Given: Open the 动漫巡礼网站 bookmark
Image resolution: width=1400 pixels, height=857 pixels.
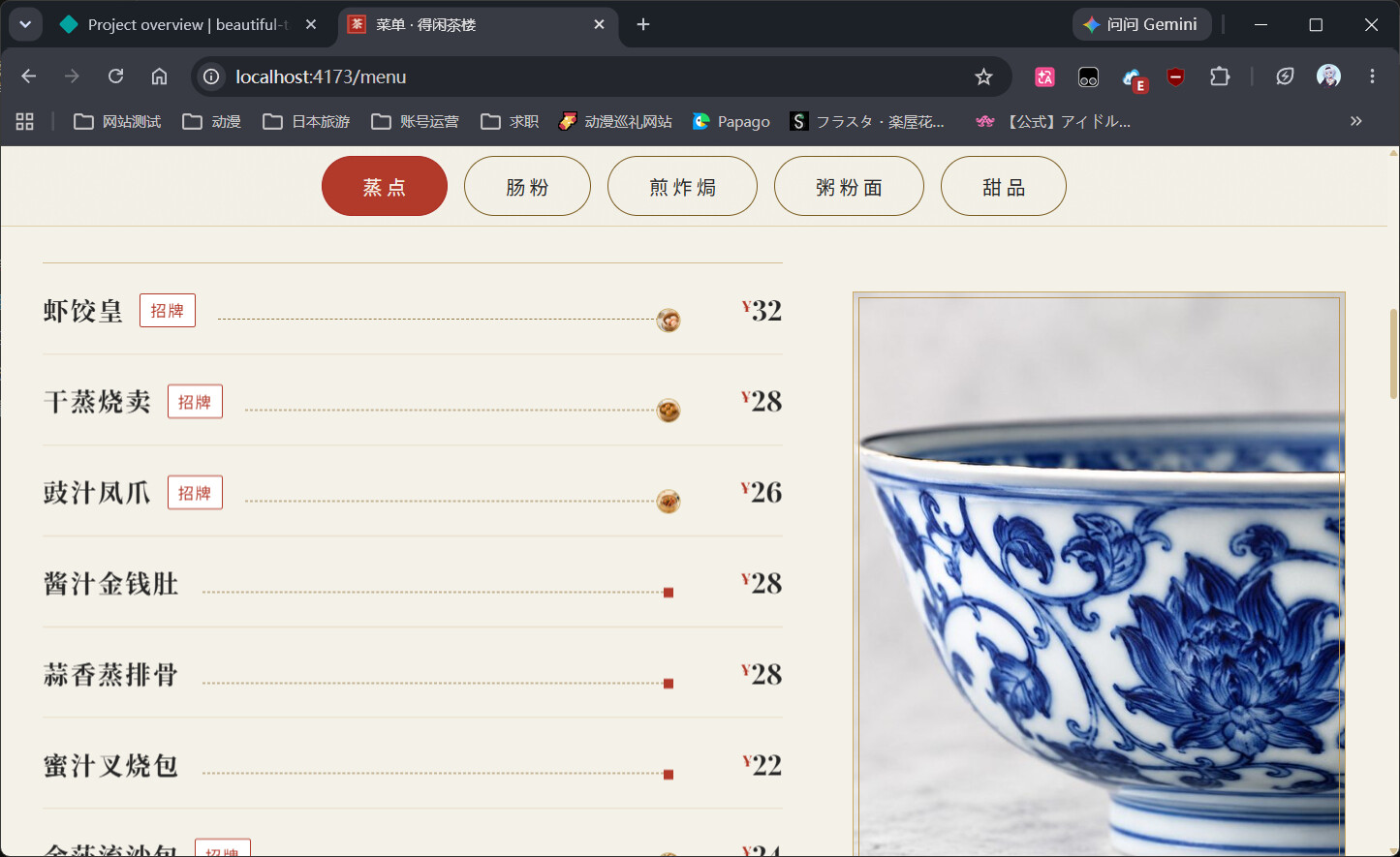Looking at the screenshot, I should (615, 121).
